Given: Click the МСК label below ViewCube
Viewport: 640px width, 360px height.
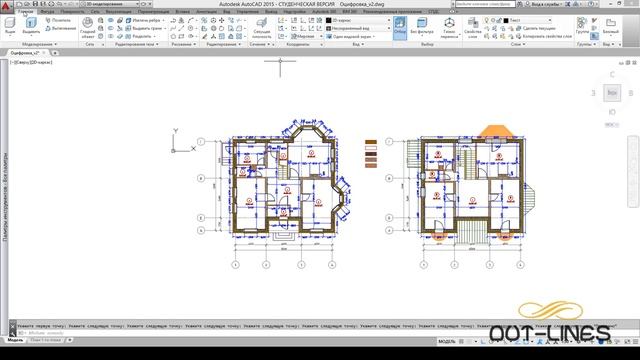Looking at the screenshot, I should [x=611, y=125].
